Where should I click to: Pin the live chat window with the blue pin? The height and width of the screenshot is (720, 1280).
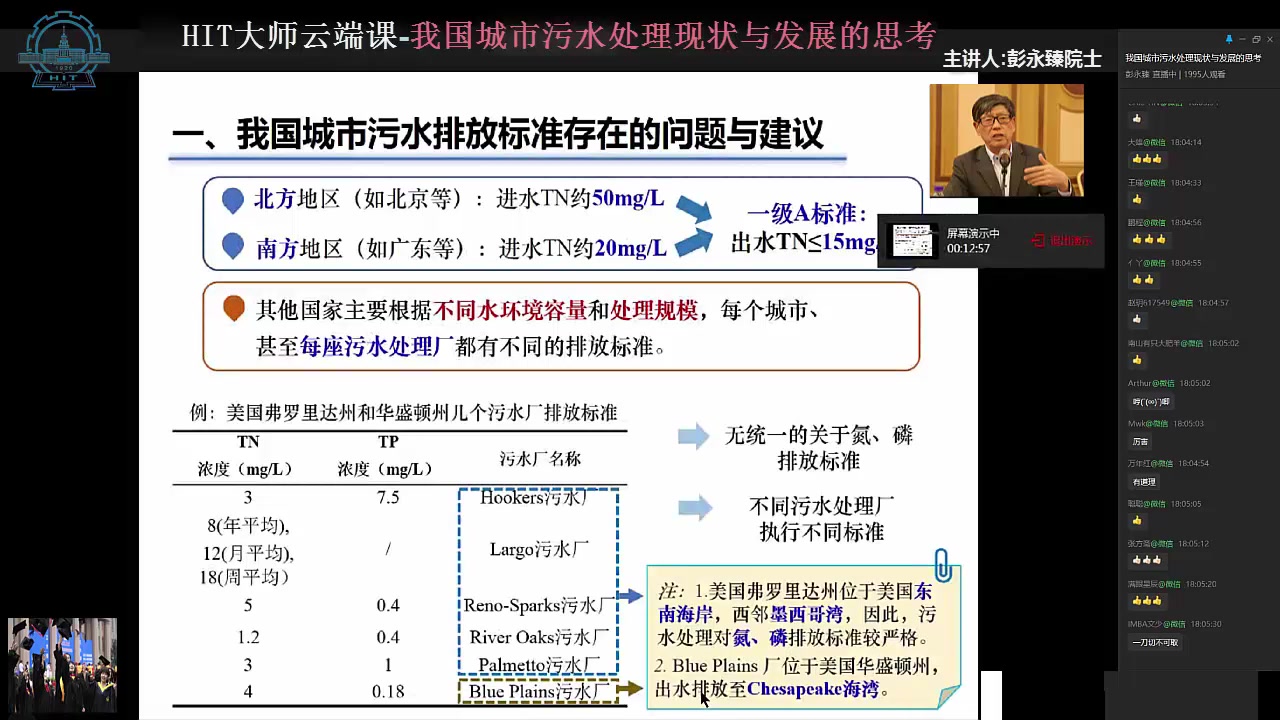(x=1229, y=40)
